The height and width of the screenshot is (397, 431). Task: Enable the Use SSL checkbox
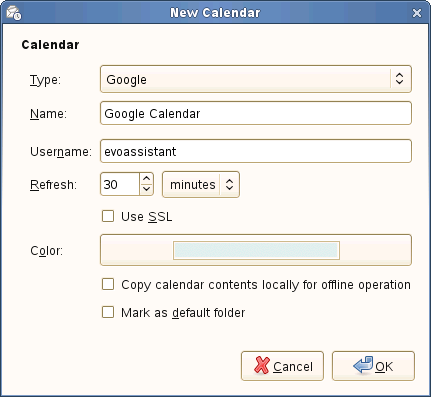point(108,216)
